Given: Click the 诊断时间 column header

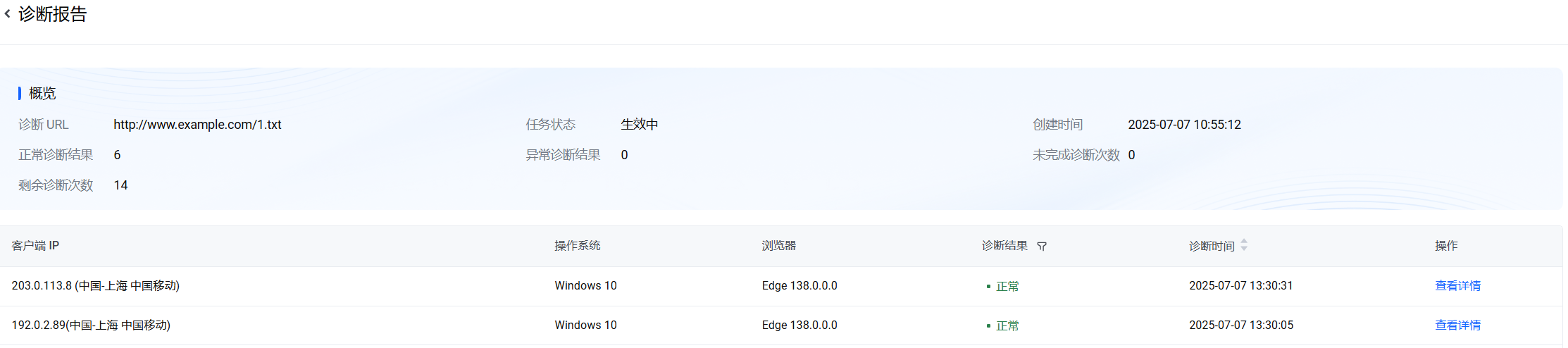Looking at the screenshot, I should point(1212,246).
